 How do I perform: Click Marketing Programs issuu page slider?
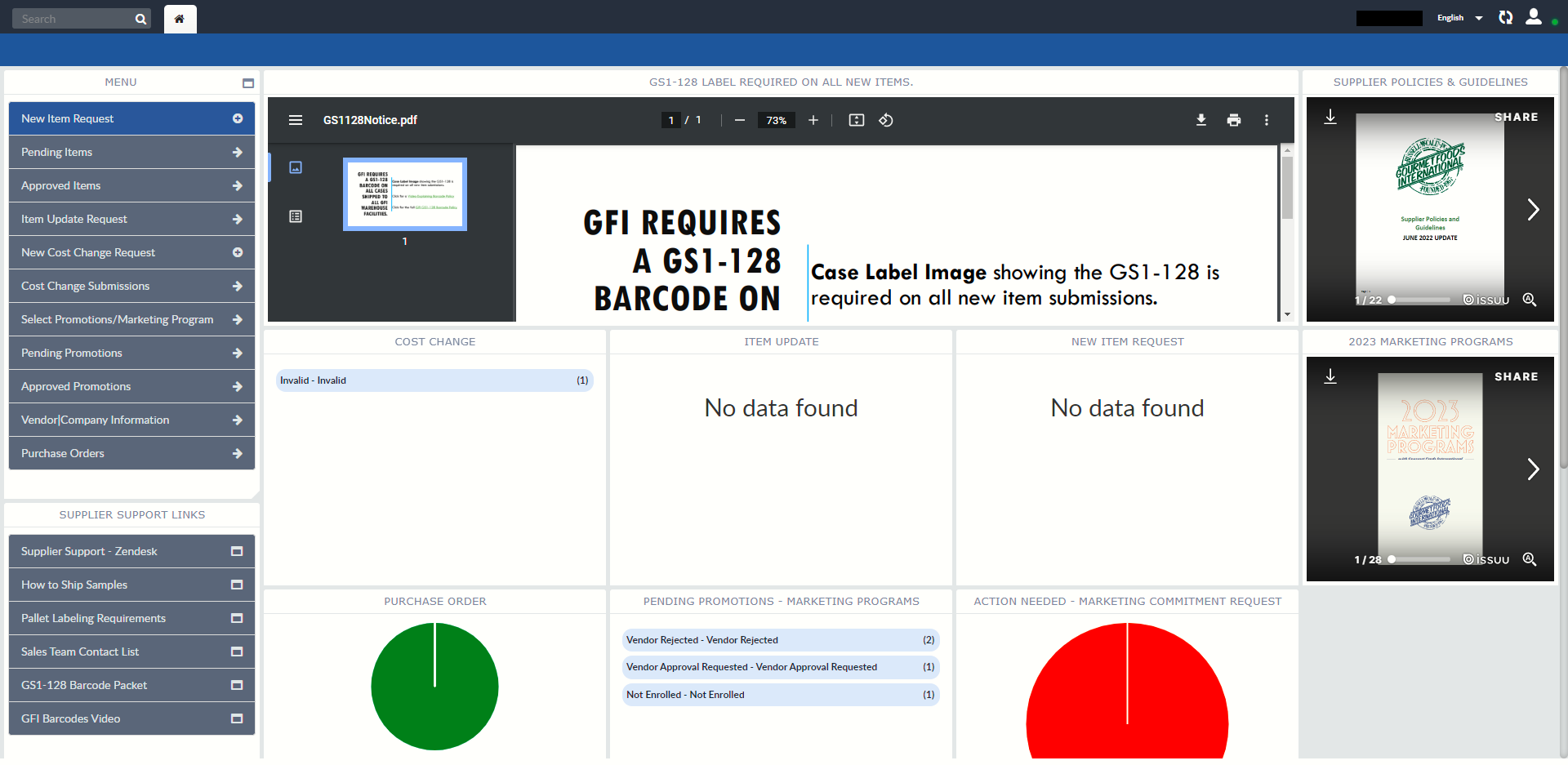pyautogui.click(x=1419, y=559)
